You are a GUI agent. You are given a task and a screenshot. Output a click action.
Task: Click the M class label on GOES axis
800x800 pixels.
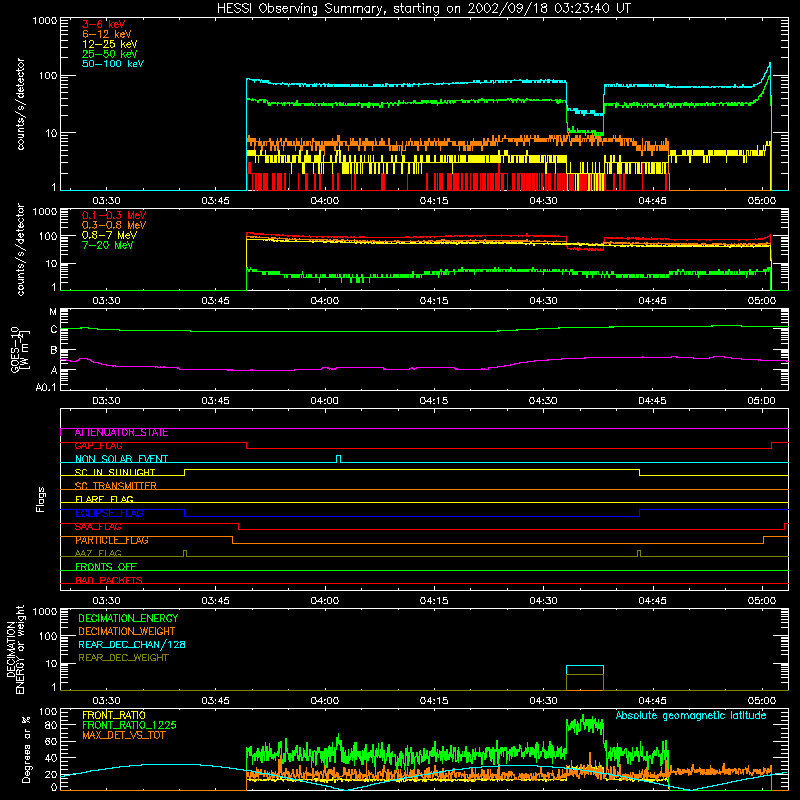pyautogui.click(x=53, y=311)
